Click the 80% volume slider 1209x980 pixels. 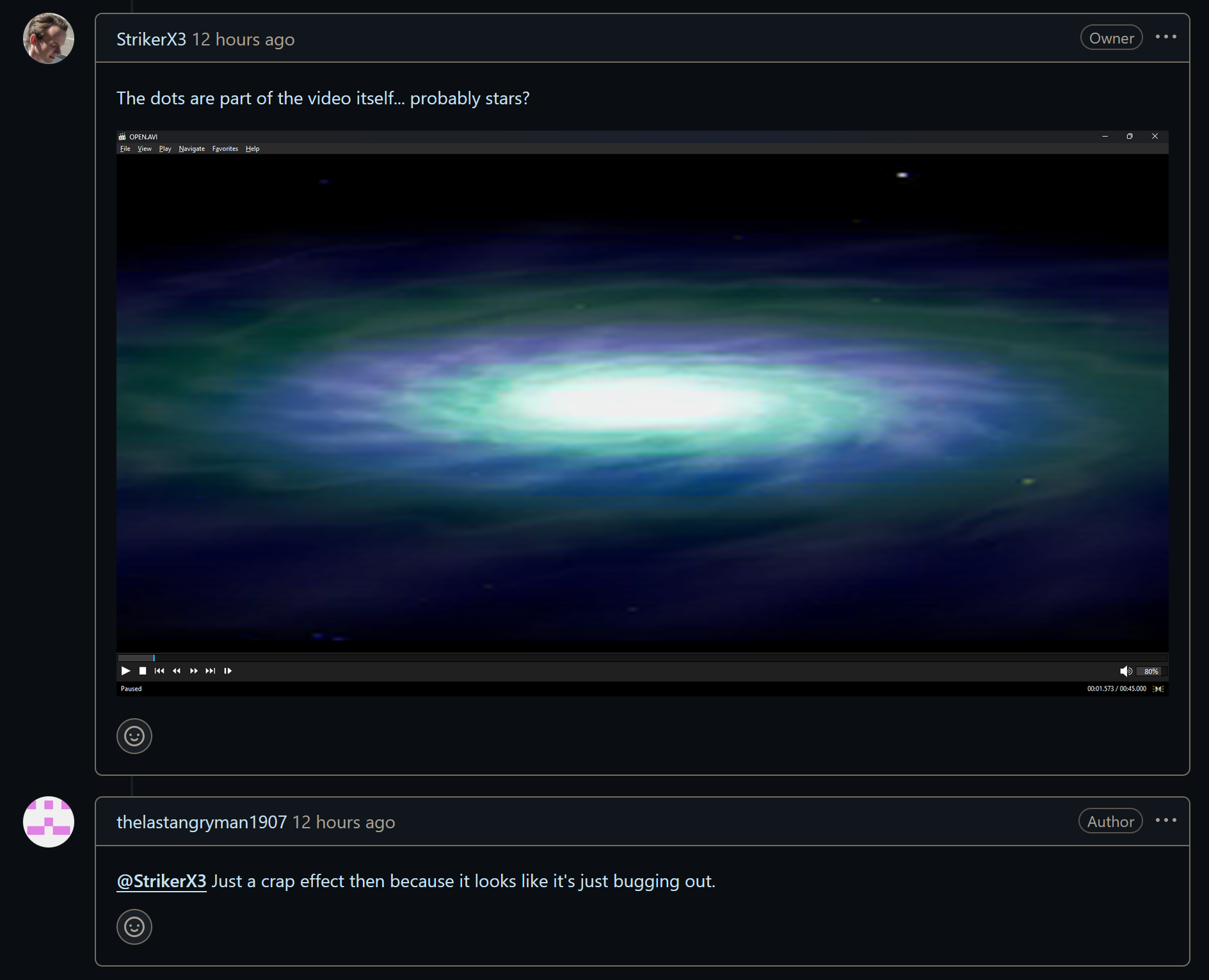point(1151,671)
